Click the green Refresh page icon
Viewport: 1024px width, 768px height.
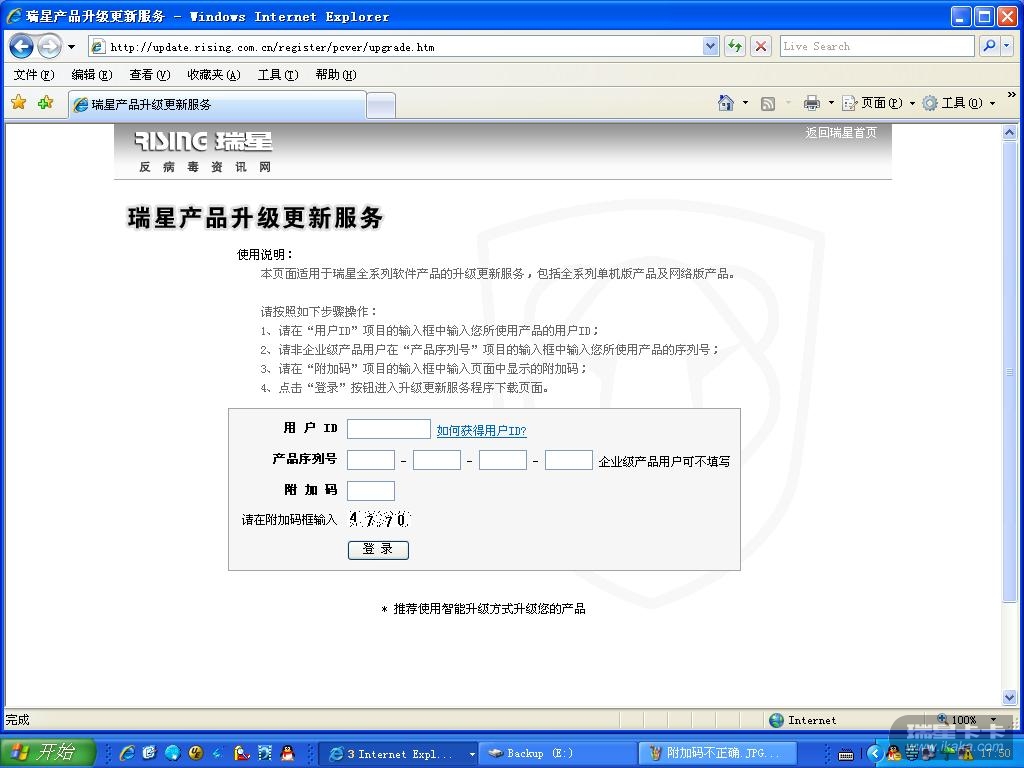(x=735, y=46)
